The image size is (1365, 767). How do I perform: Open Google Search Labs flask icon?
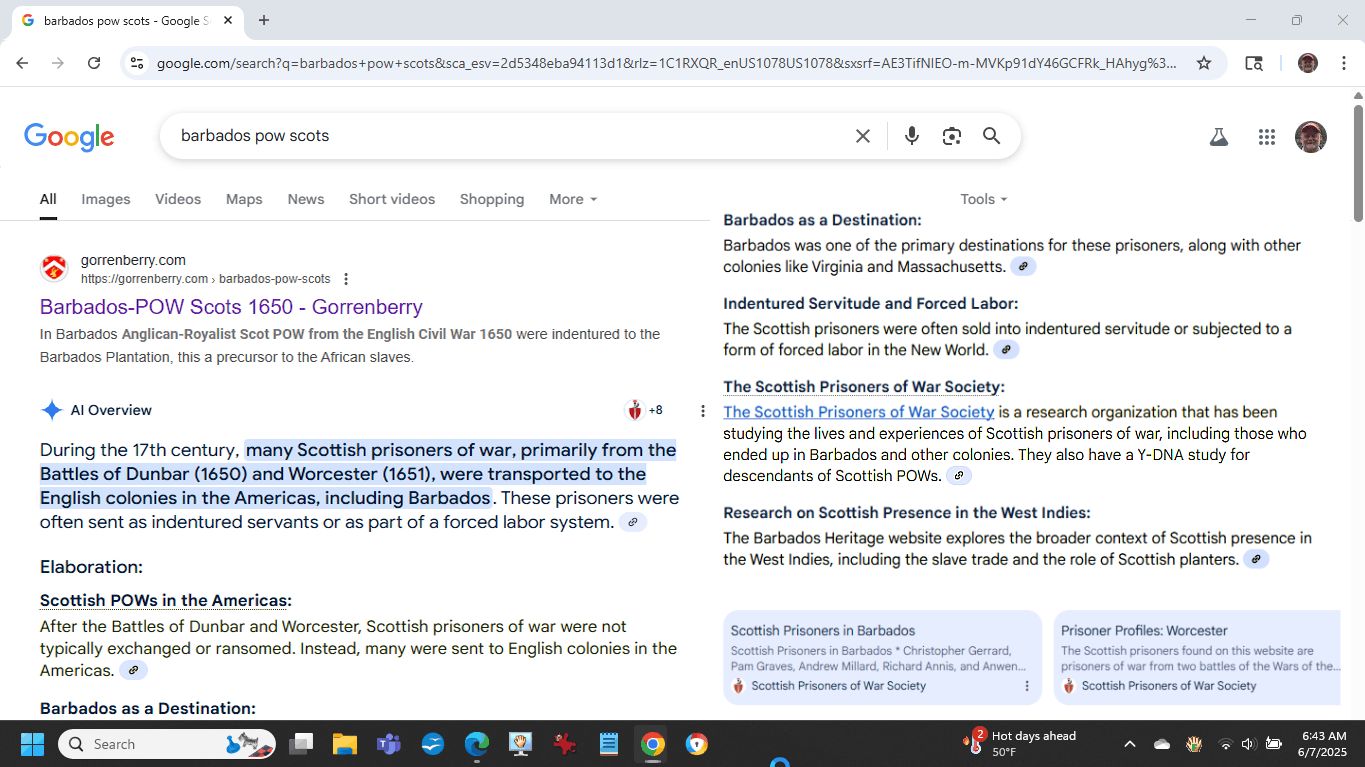1218,137
